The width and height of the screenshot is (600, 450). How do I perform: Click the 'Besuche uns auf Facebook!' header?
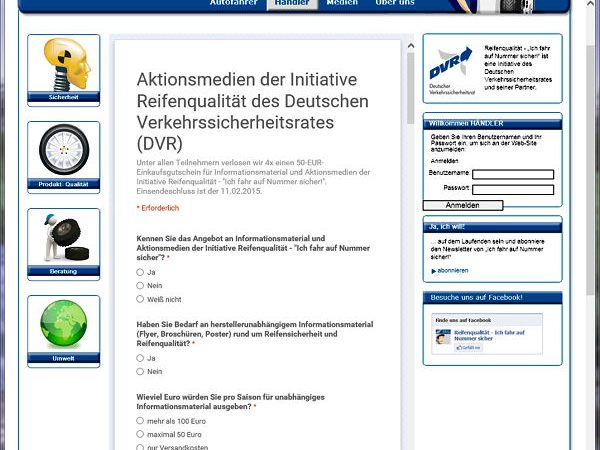pyautogui.click(x=492, y=297)
